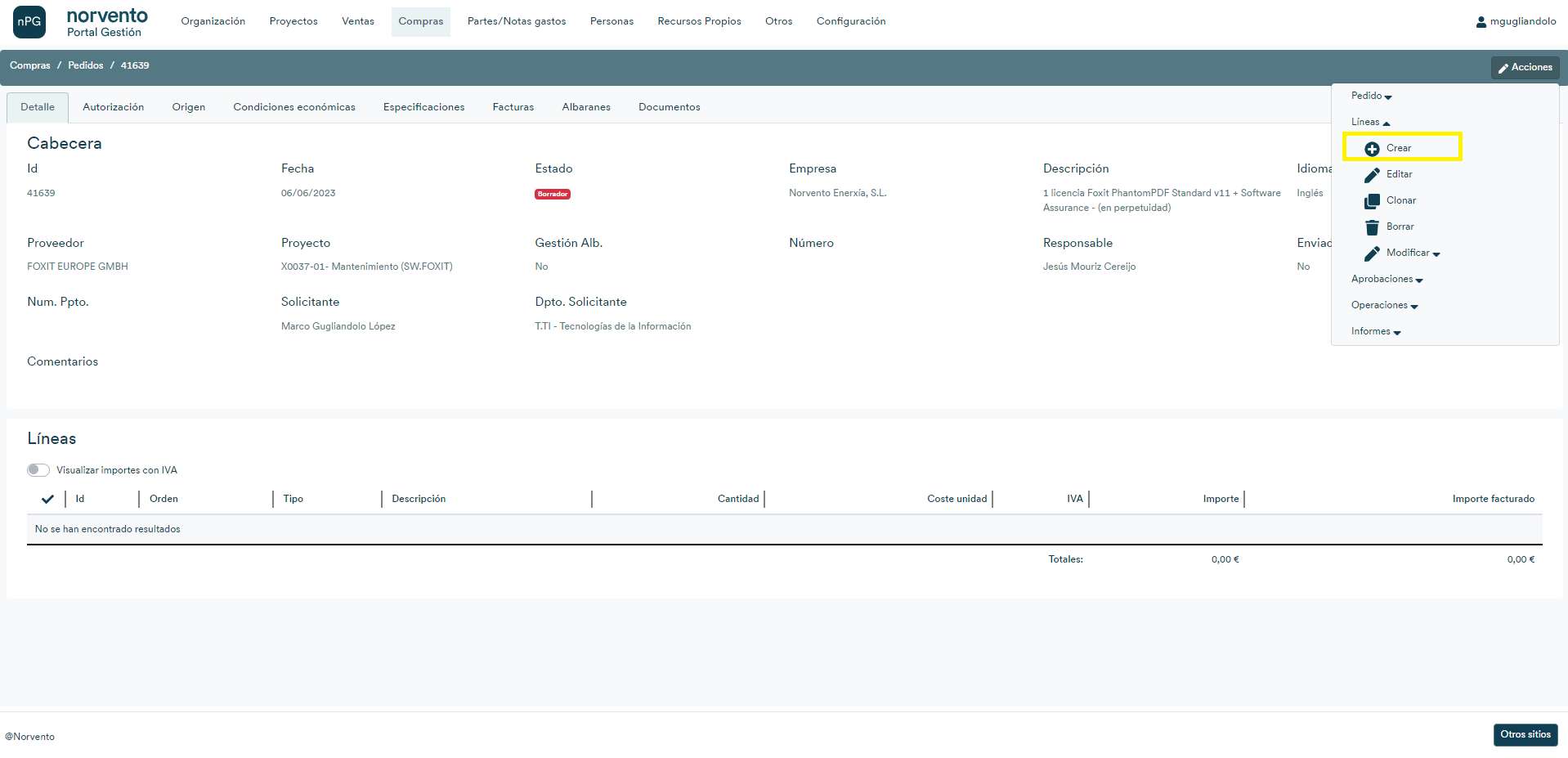Click the Importe column header
1568x758 pixels.
(x=1221, y=499)
